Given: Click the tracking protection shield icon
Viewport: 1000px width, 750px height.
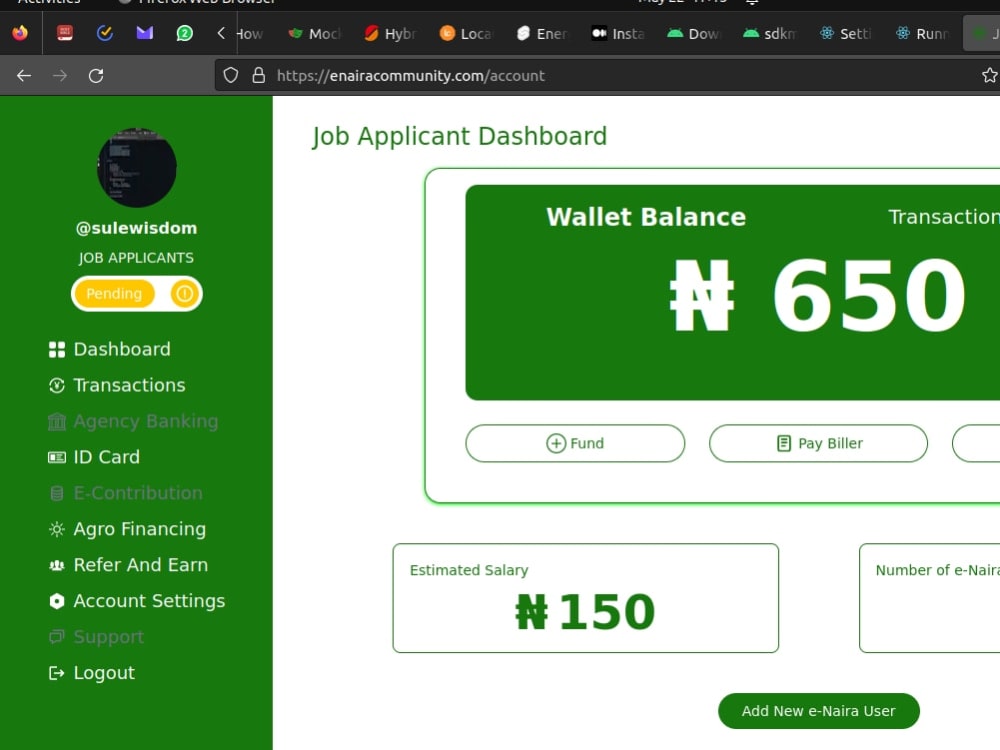Looking at the screenshot, I should coord(231,76).
